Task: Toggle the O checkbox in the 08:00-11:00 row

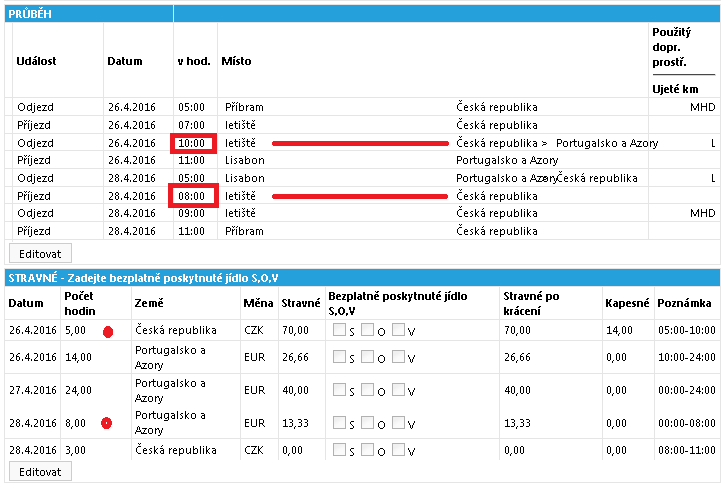Action: tap(368, 449)
